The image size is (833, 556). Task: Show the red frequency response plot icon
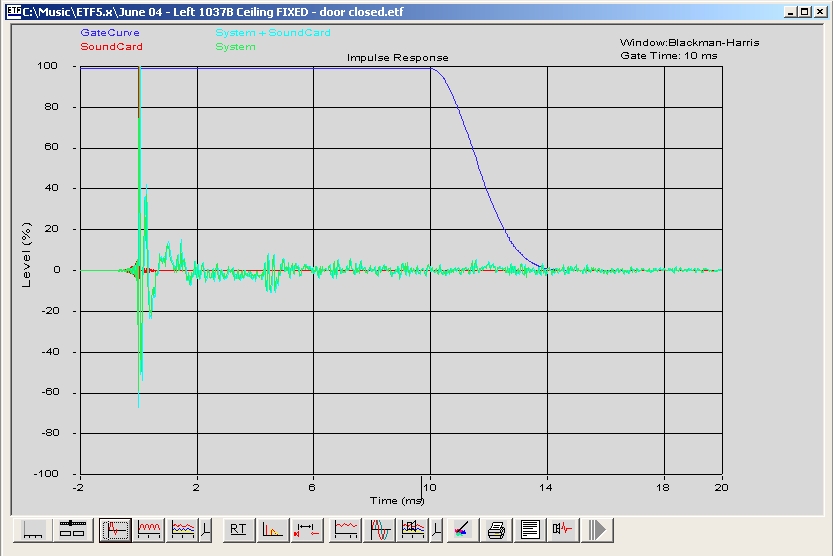[347, 529]
